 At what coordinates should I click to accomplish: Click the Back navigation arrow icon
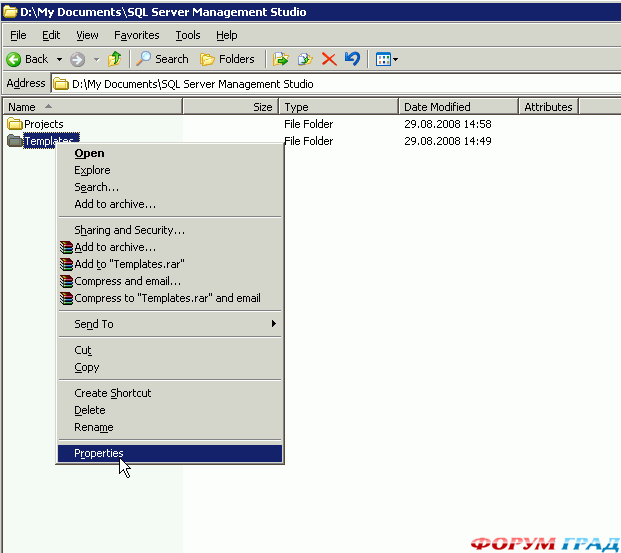[x=15, y=59]
